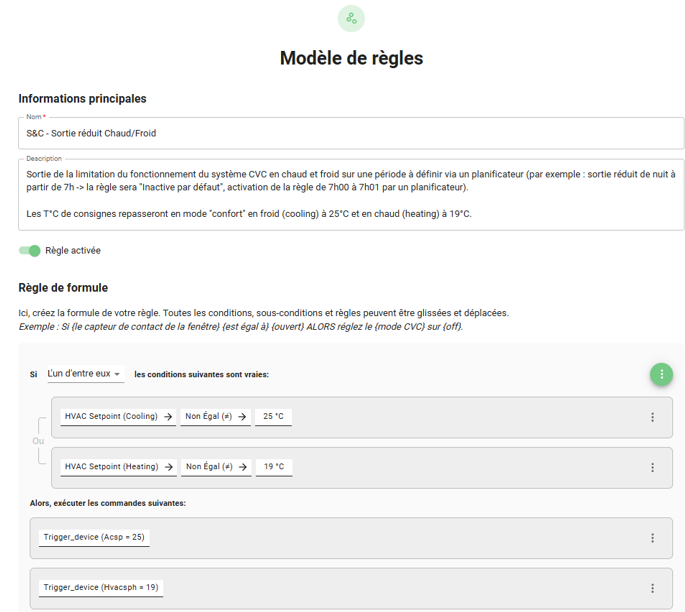
Task: Edit the 19 °C condition value
Action: click(273, 467)
